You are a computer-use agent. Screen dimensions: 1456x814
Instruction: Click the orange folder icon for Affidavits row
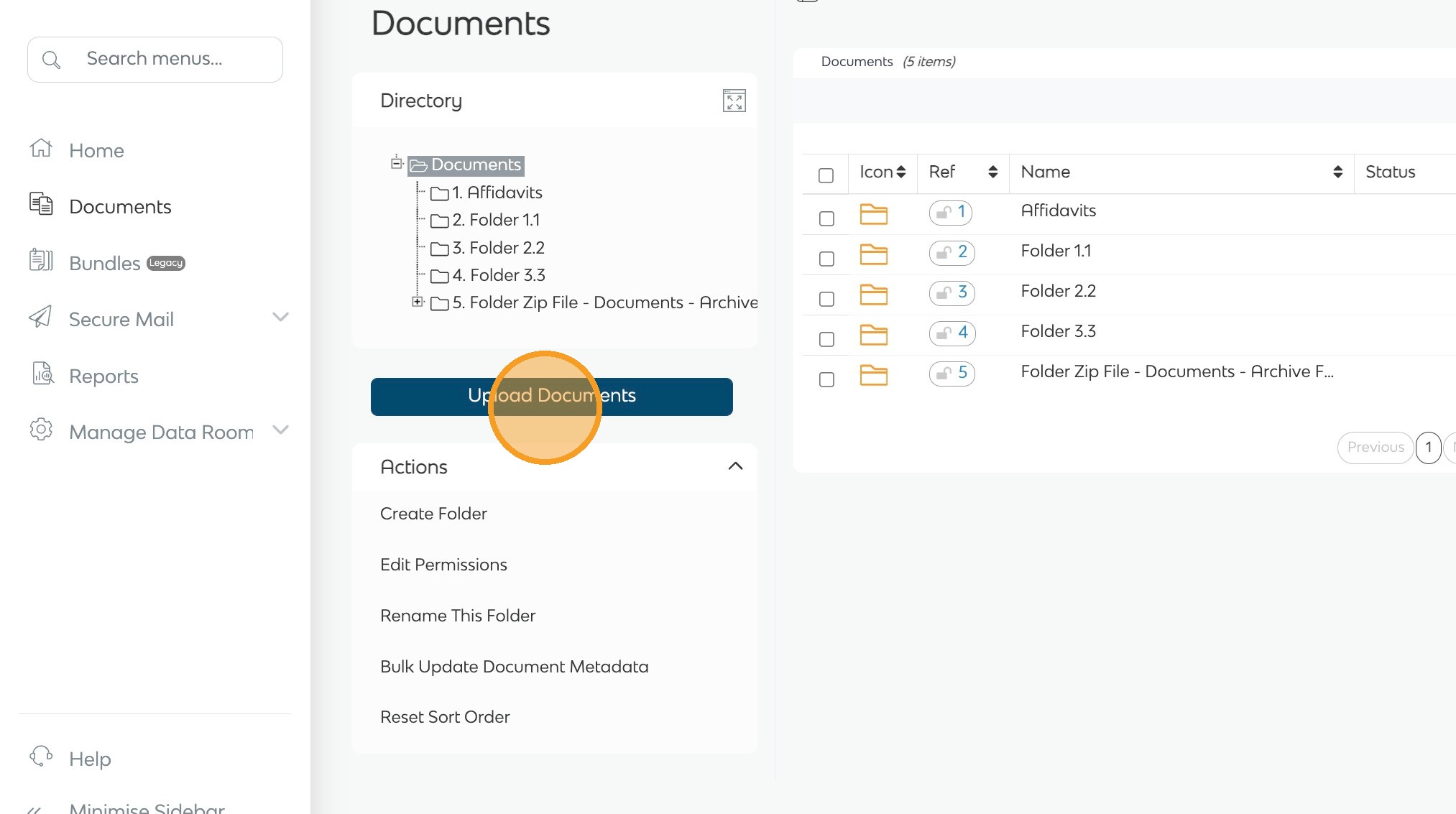pos(873,214)
